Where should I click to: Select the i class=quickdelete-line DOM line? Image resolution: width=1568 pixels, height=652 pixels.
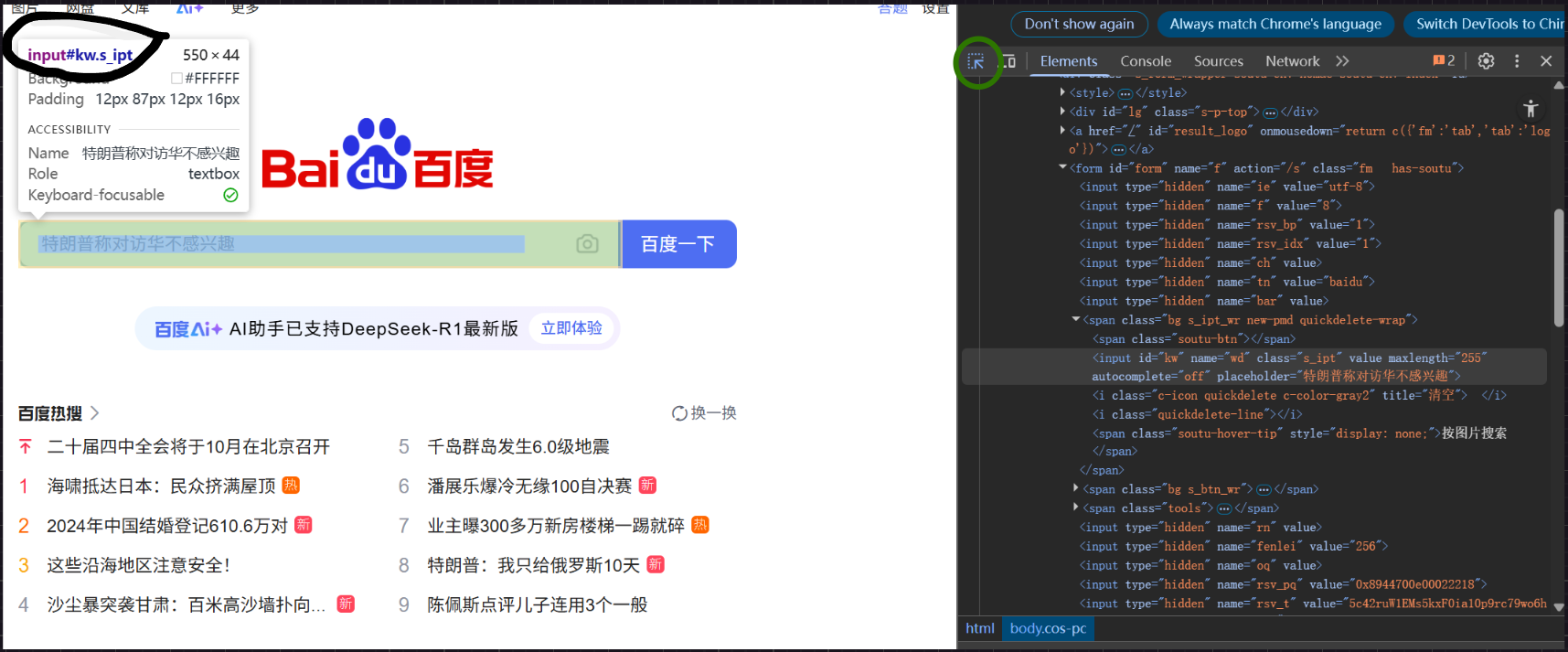(1198, 414)
